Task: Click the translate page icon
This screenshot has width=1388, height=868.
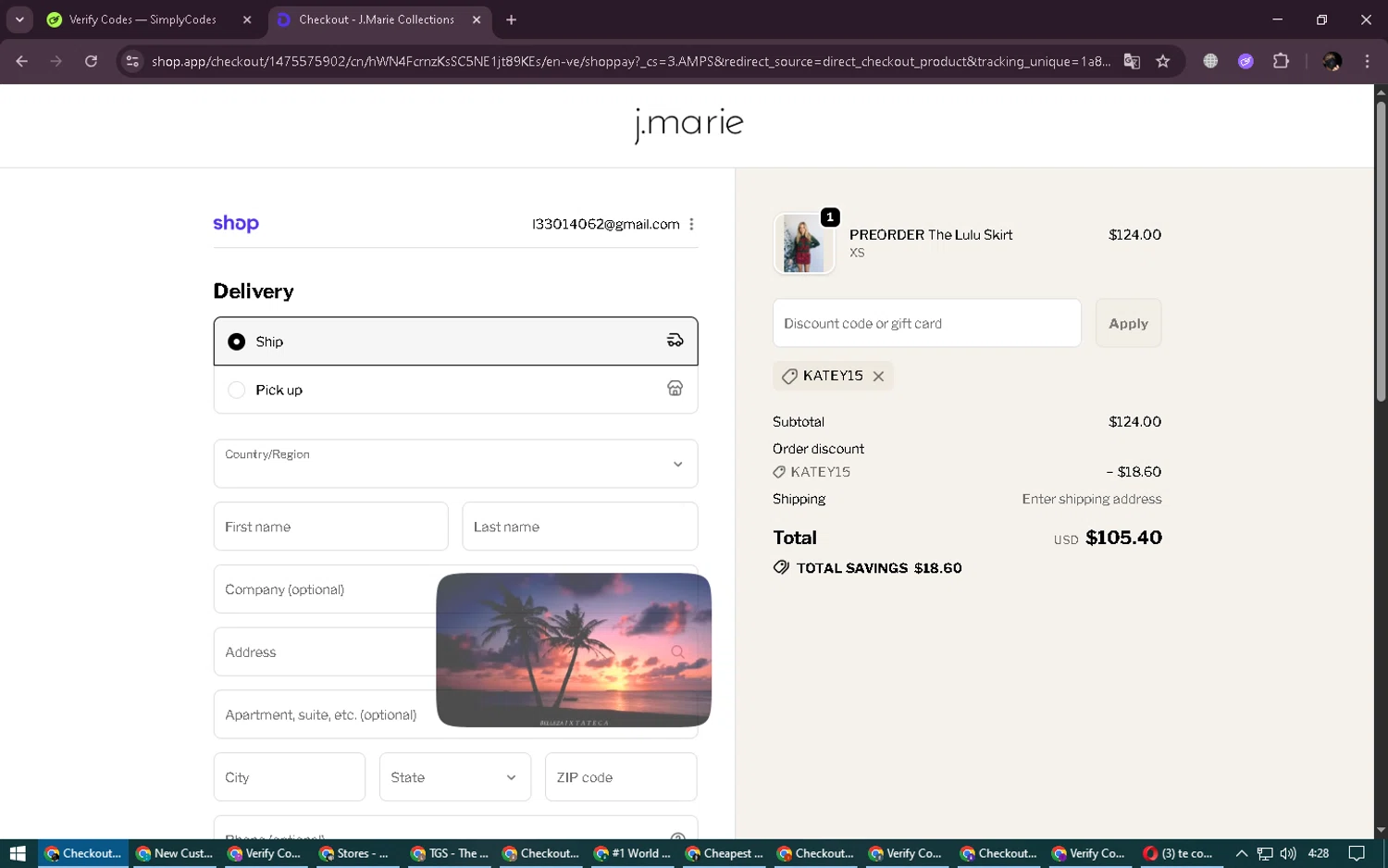Action: click(1132, 61)
